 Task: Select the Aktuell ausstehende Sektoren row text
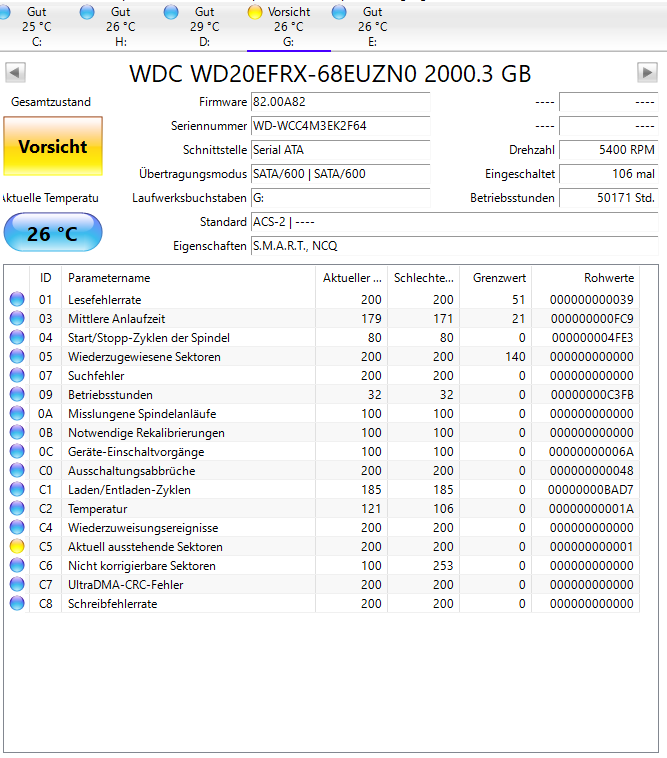145,547
